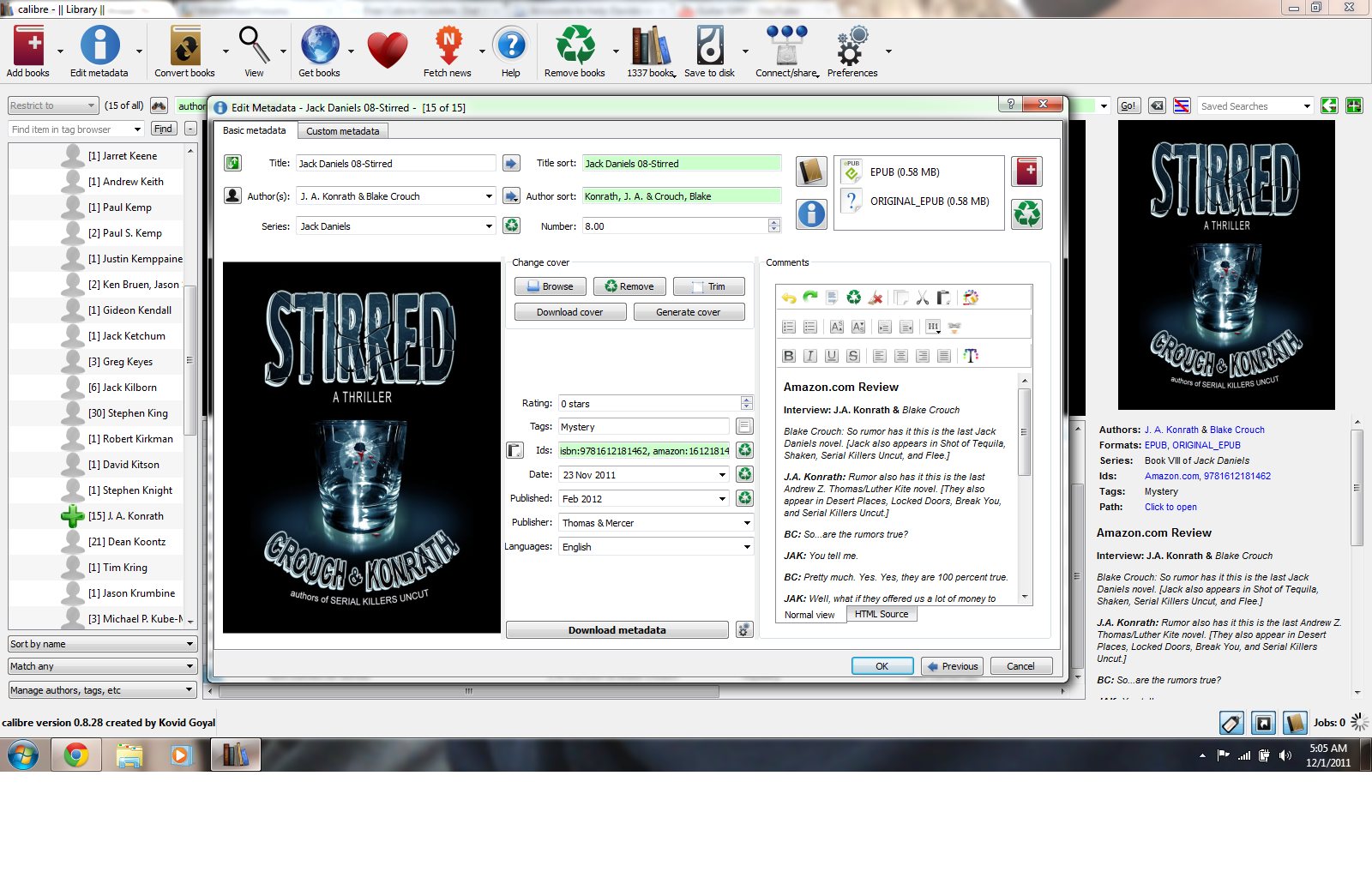The image size is (1372, 878).
Task: Open the Published date dropdown
Action: [x=722, y=498]
